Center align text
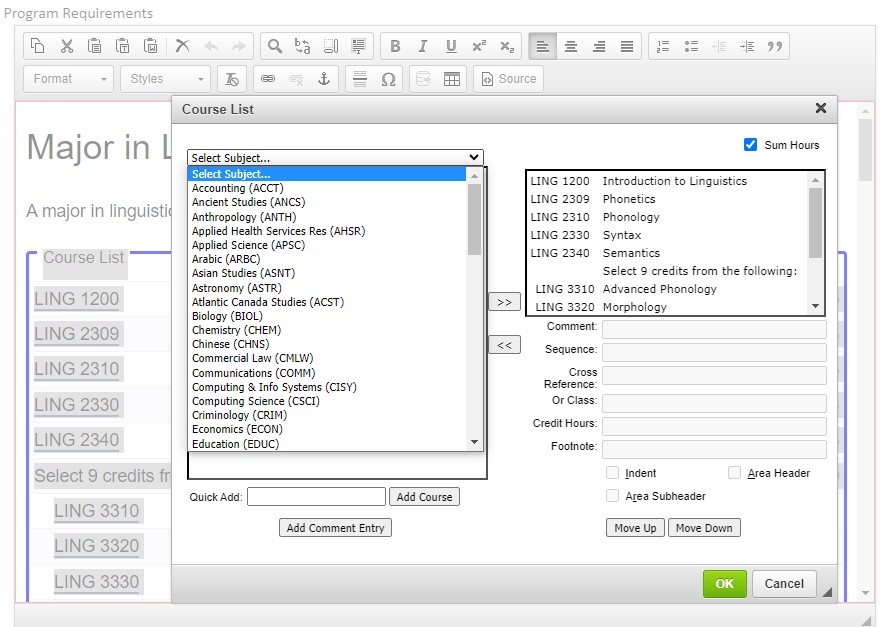Viewport: 883px width, 627px height. [571, 46]
